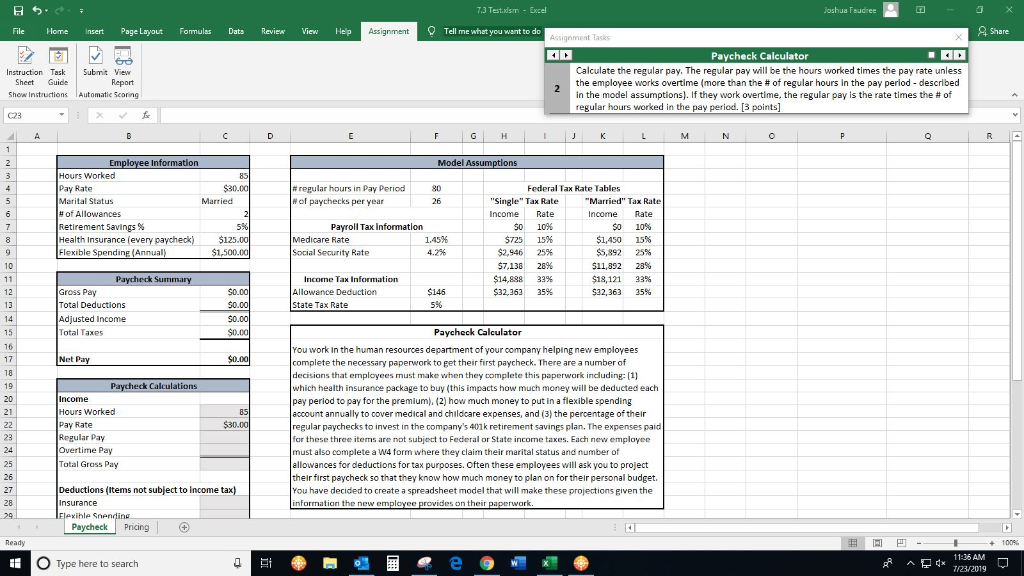Switch to the Insert ribbon tab
The height and width of the screenshot is (576, 1024).
(94, 31)
